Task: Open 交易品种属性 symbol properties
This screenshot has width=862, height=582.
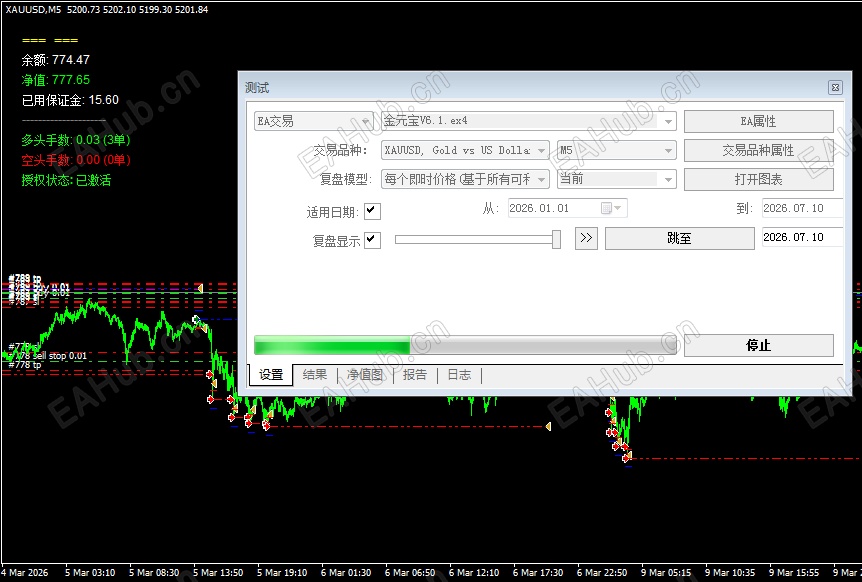Action: (759, 151)
